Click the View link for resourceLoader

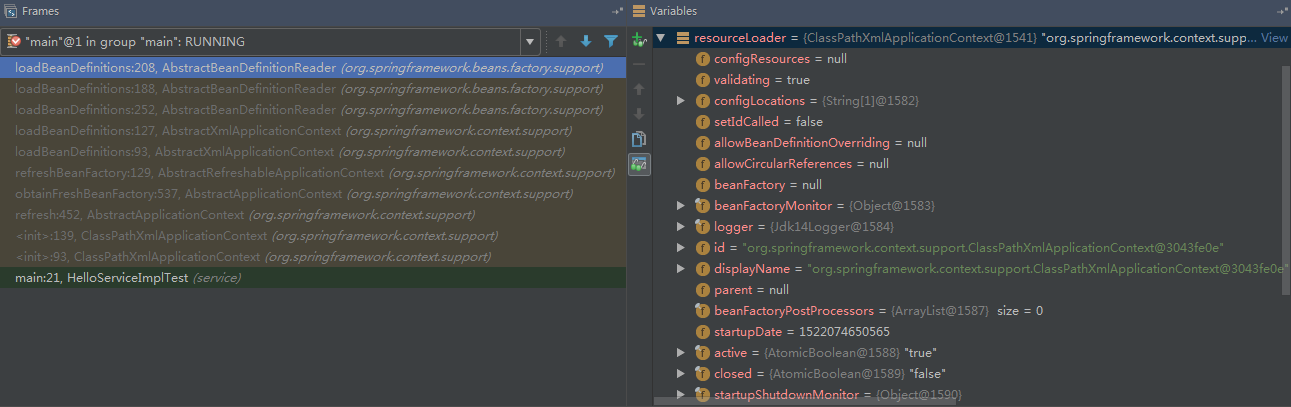(1274, 38)
